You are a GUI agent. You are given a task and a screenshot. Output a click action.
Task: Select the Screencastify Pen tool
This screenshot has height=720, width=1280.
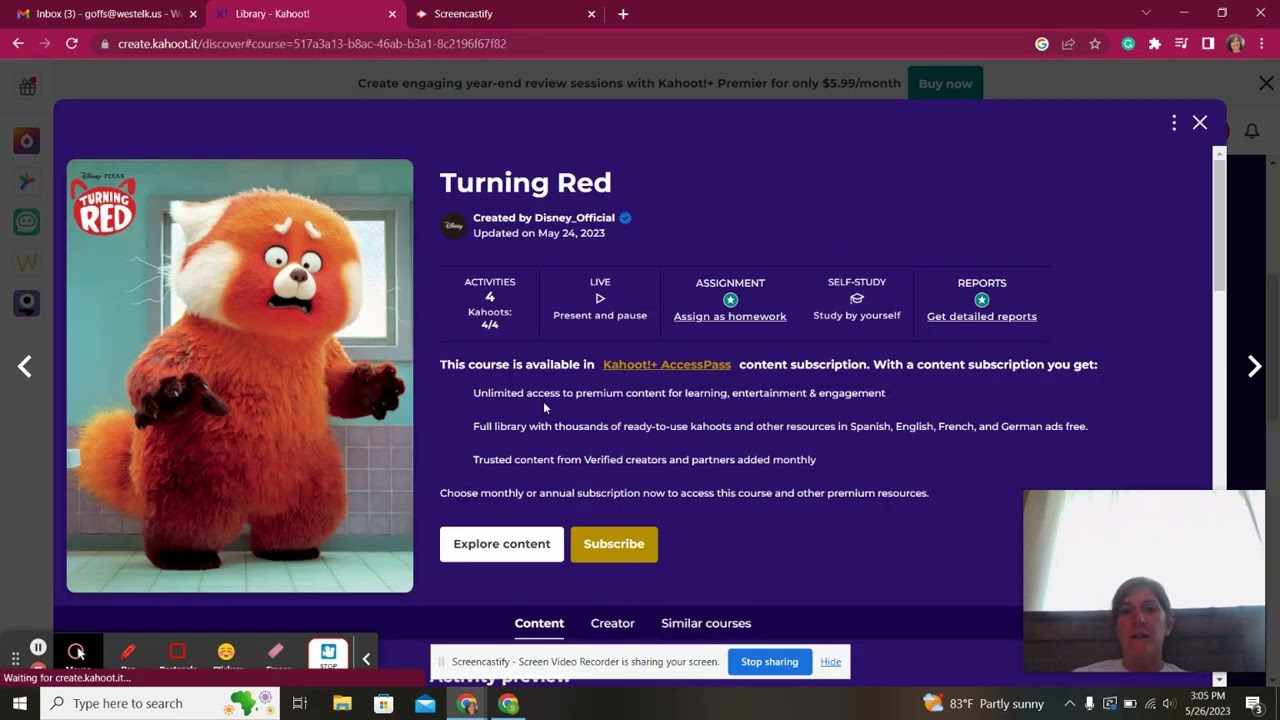[128, 655]
